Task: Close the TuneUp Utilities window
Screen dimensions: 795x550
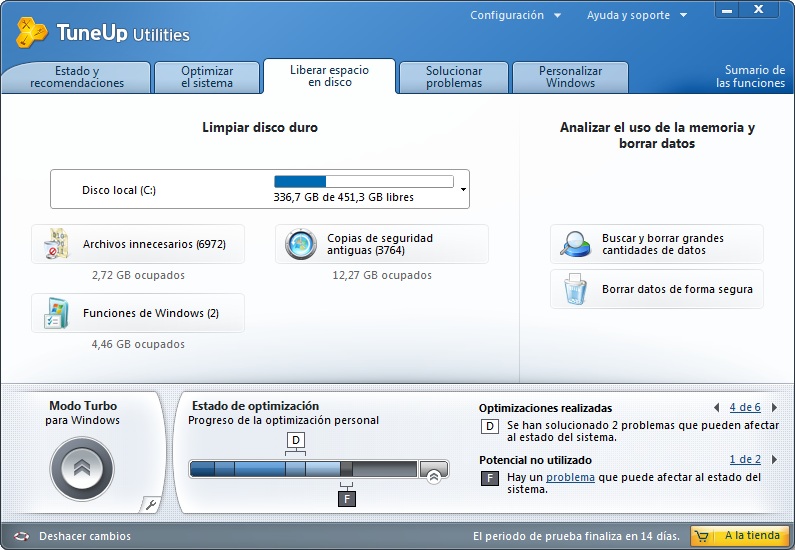Action: click(x=758, y=10)
